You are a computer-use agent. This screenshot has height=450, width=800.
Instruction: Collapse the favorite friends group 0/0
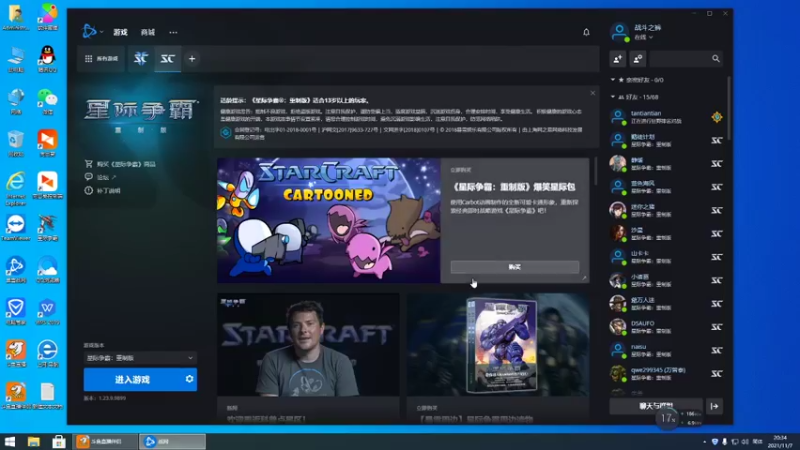pos(613,80)
